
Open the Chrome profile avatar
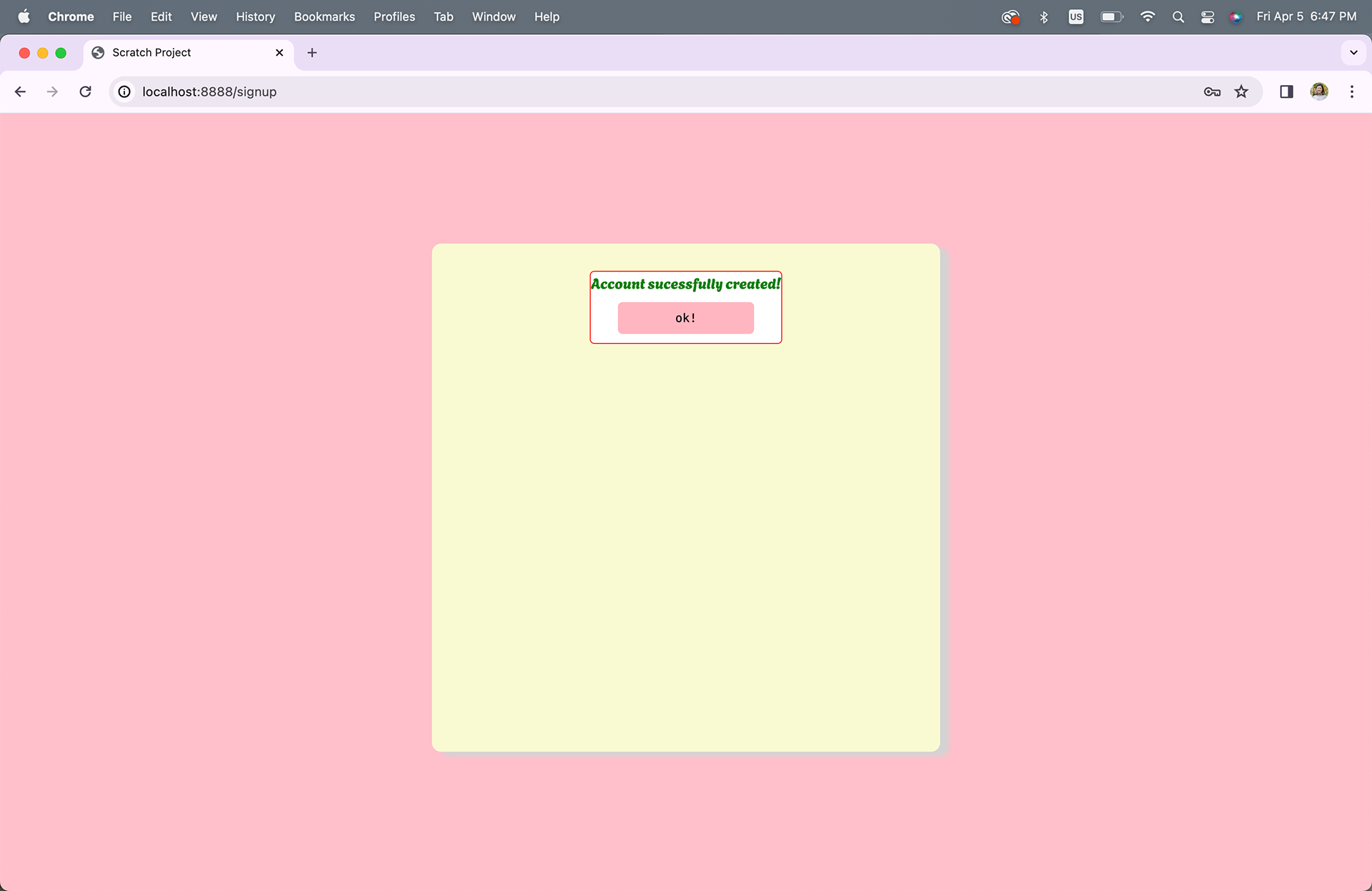tap(1319, 91)
